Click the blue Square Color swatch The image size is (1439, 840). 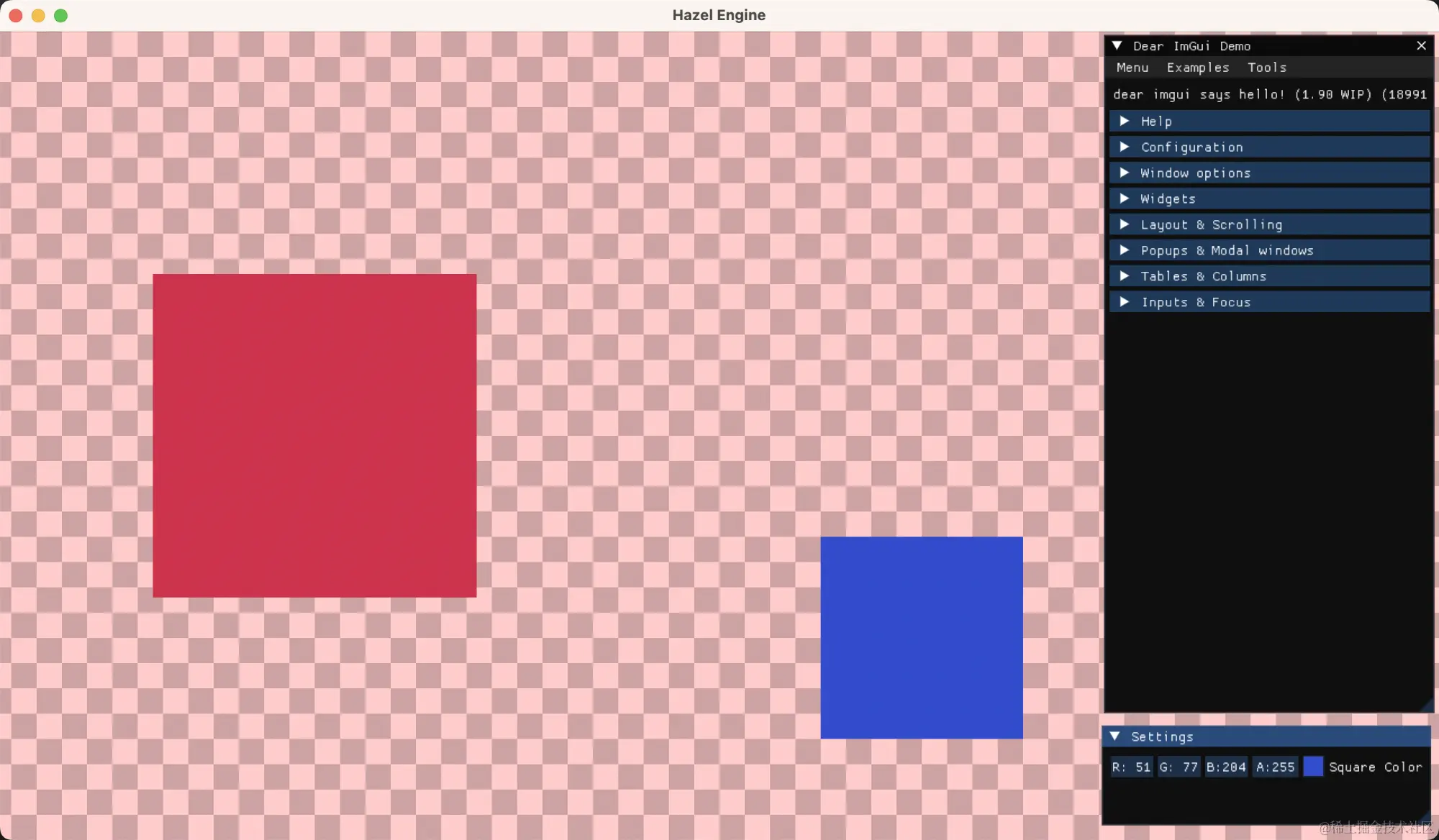tap(1313, 767)
